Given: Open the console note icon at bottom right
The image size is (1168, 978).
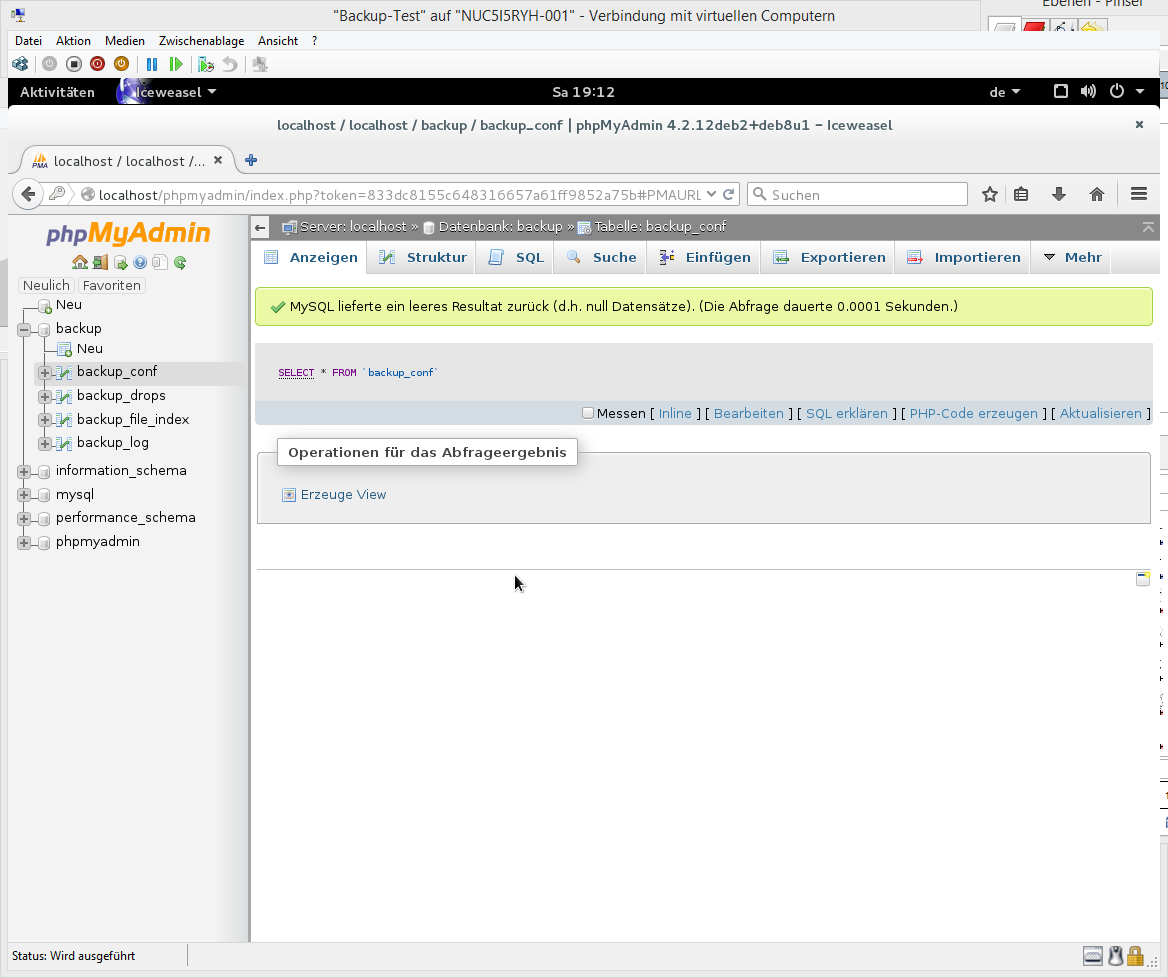Looking at the screenshot, I should click(x=1143, y=579).
